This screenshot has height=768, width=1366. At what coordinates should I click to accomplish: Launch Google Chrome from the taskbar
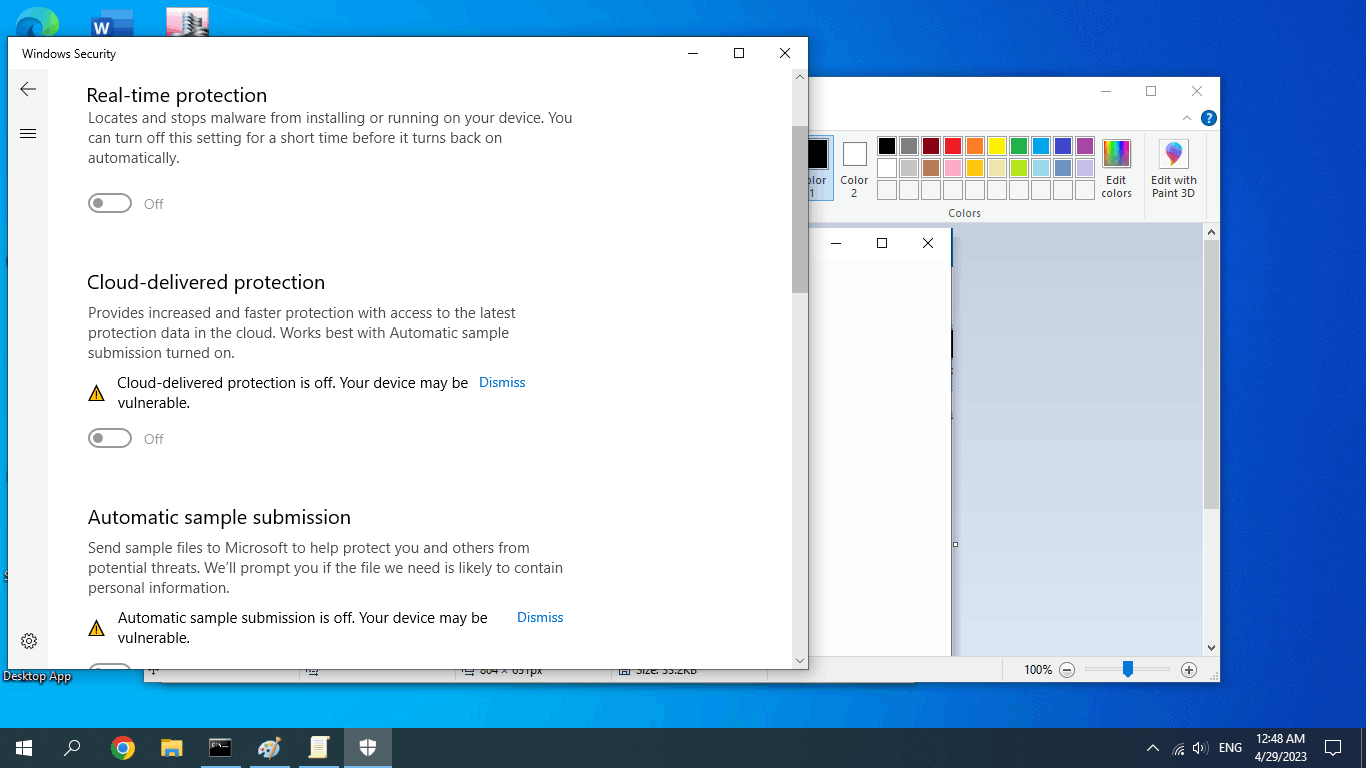(123, 747)
